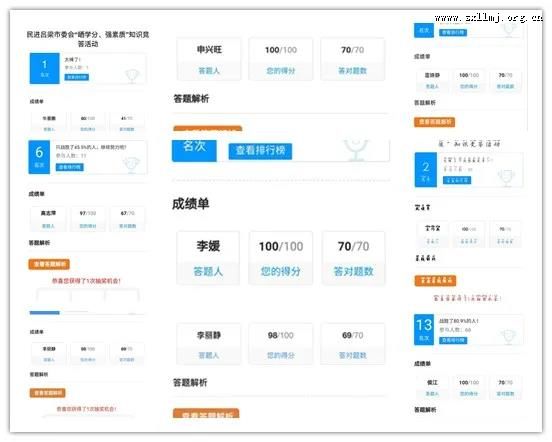Select the blue rank 1 badge

[45, 68]
